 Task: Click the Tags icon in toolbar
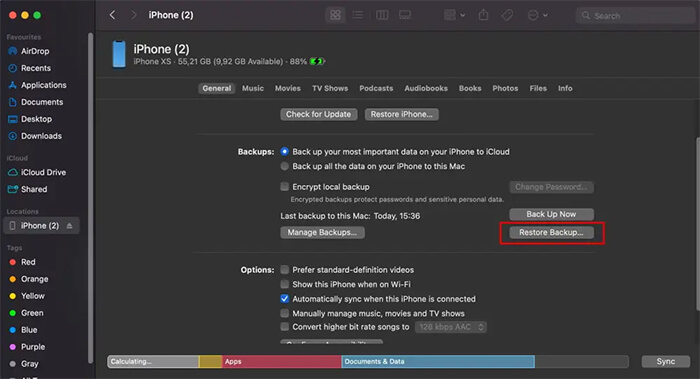click(x=507, y=15)
